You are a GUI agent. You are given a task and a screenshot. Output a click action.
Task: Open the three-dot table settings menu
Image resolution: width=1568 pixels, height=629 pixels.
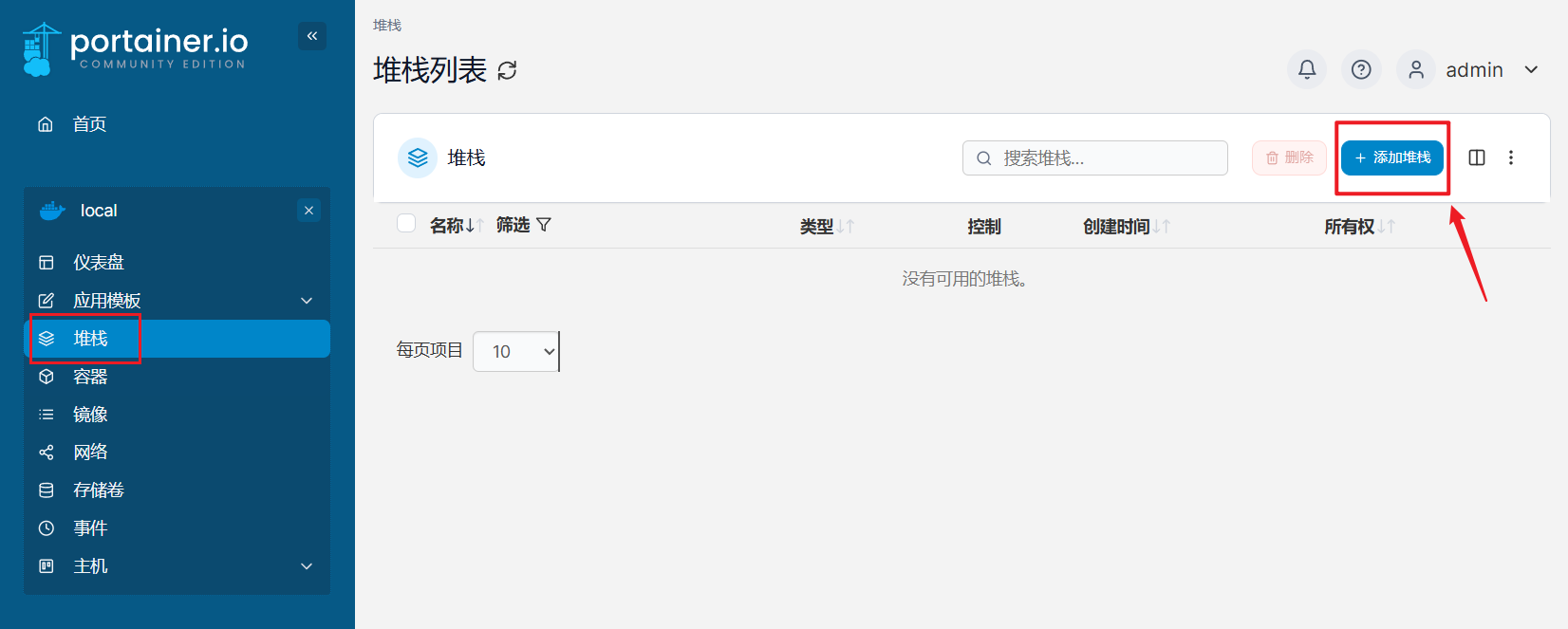coord(1511,157)
